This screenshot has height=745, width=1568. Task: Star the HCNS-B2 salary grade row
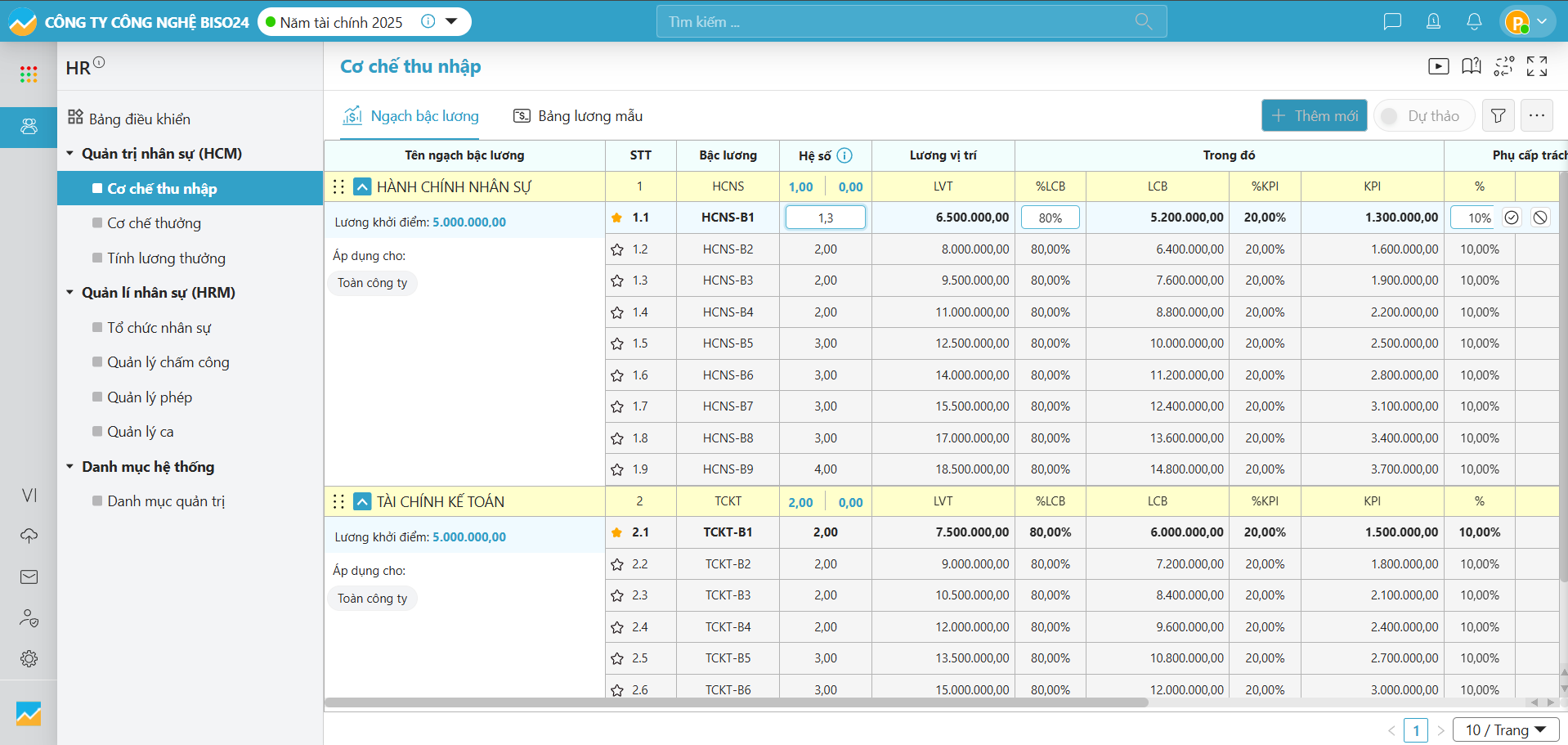(617, 249)
